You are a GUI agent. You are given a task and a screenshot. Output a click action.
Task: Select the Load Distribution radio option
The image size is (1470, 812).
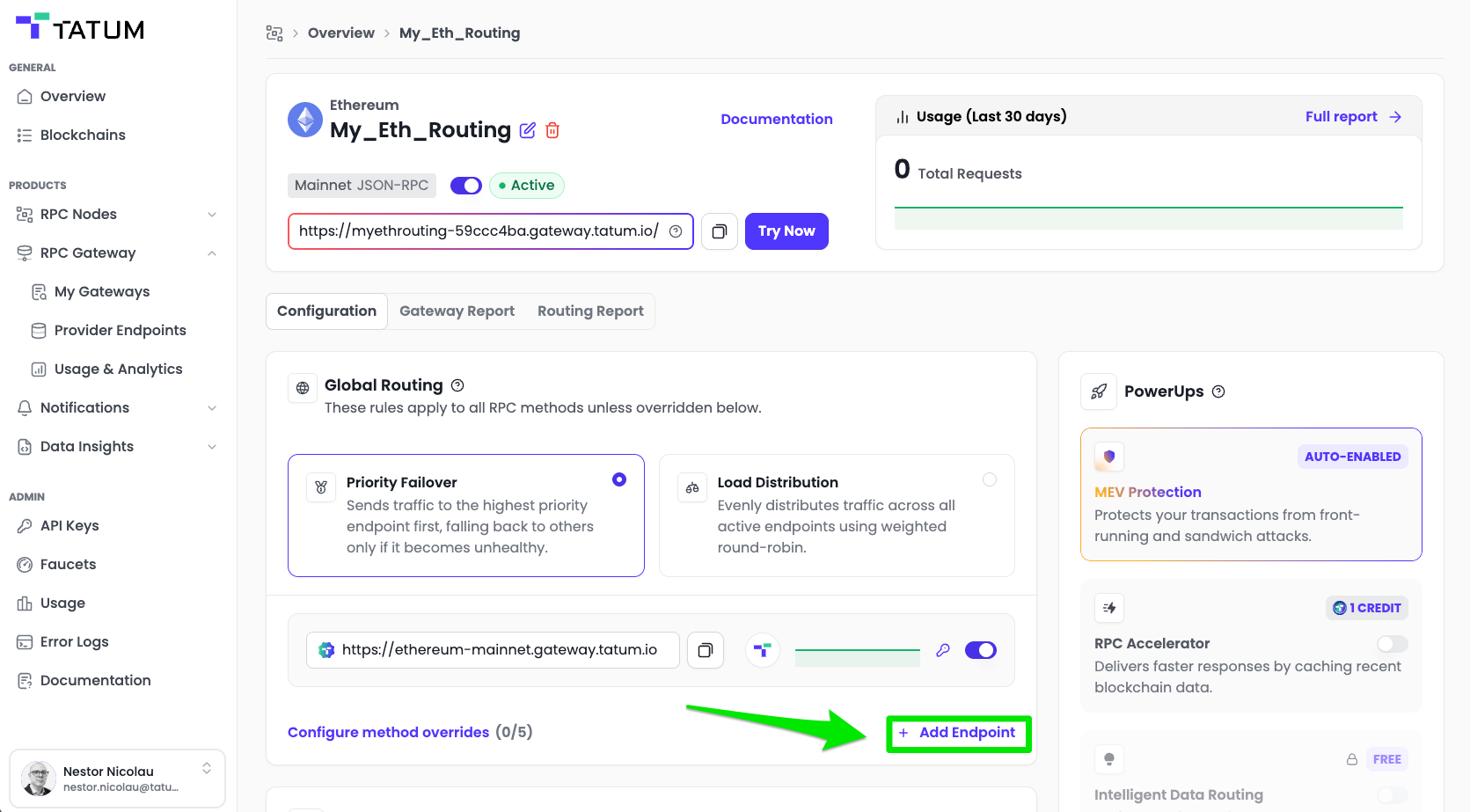click(990, 479)
